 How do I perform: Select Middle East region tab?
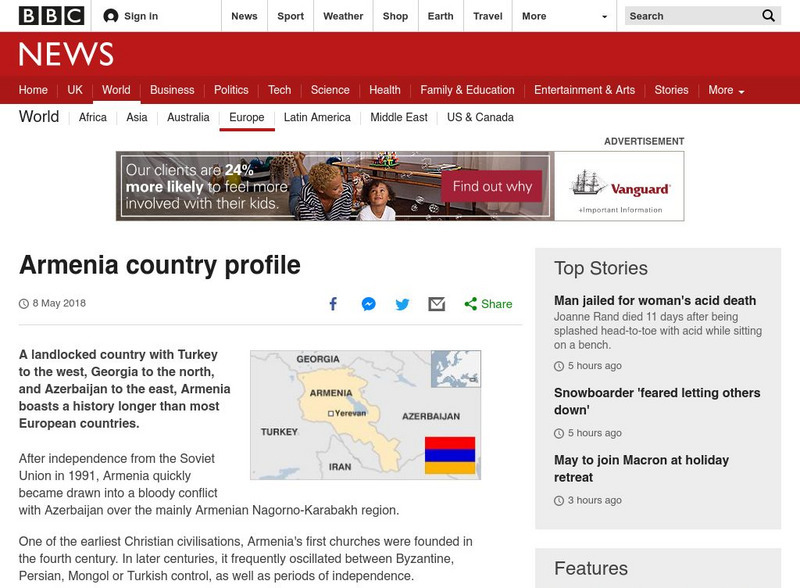399,117
